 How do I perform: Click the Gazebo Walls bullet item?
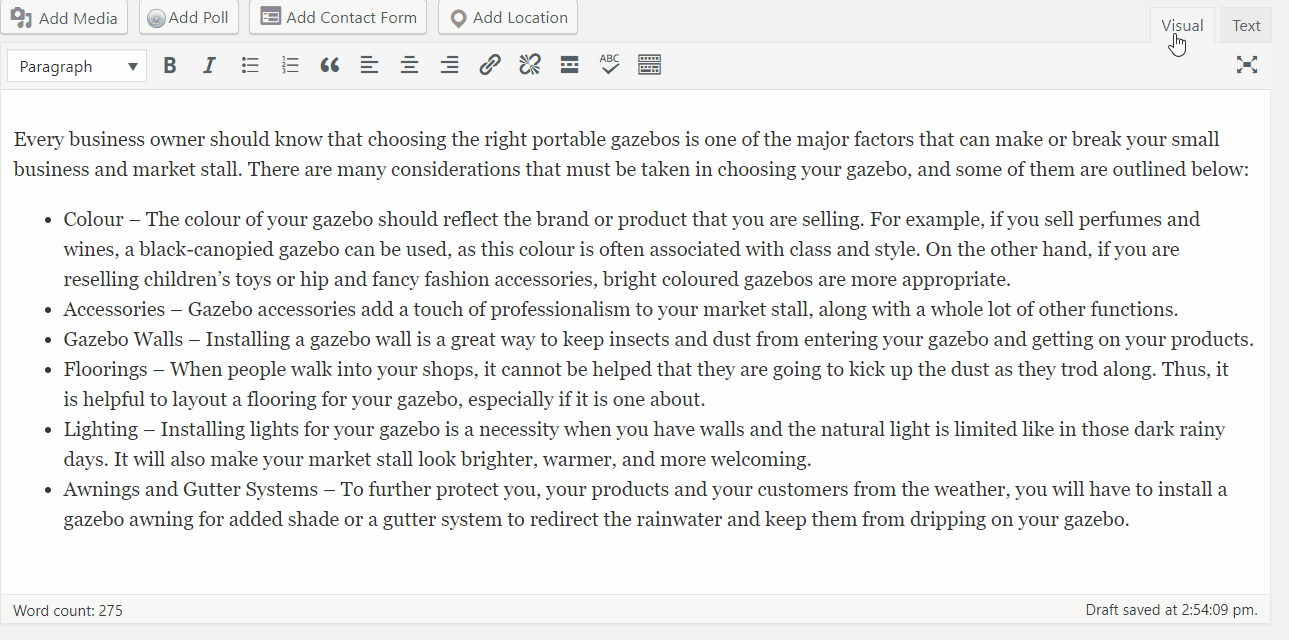pyautogui.click(x=658, y=339)
